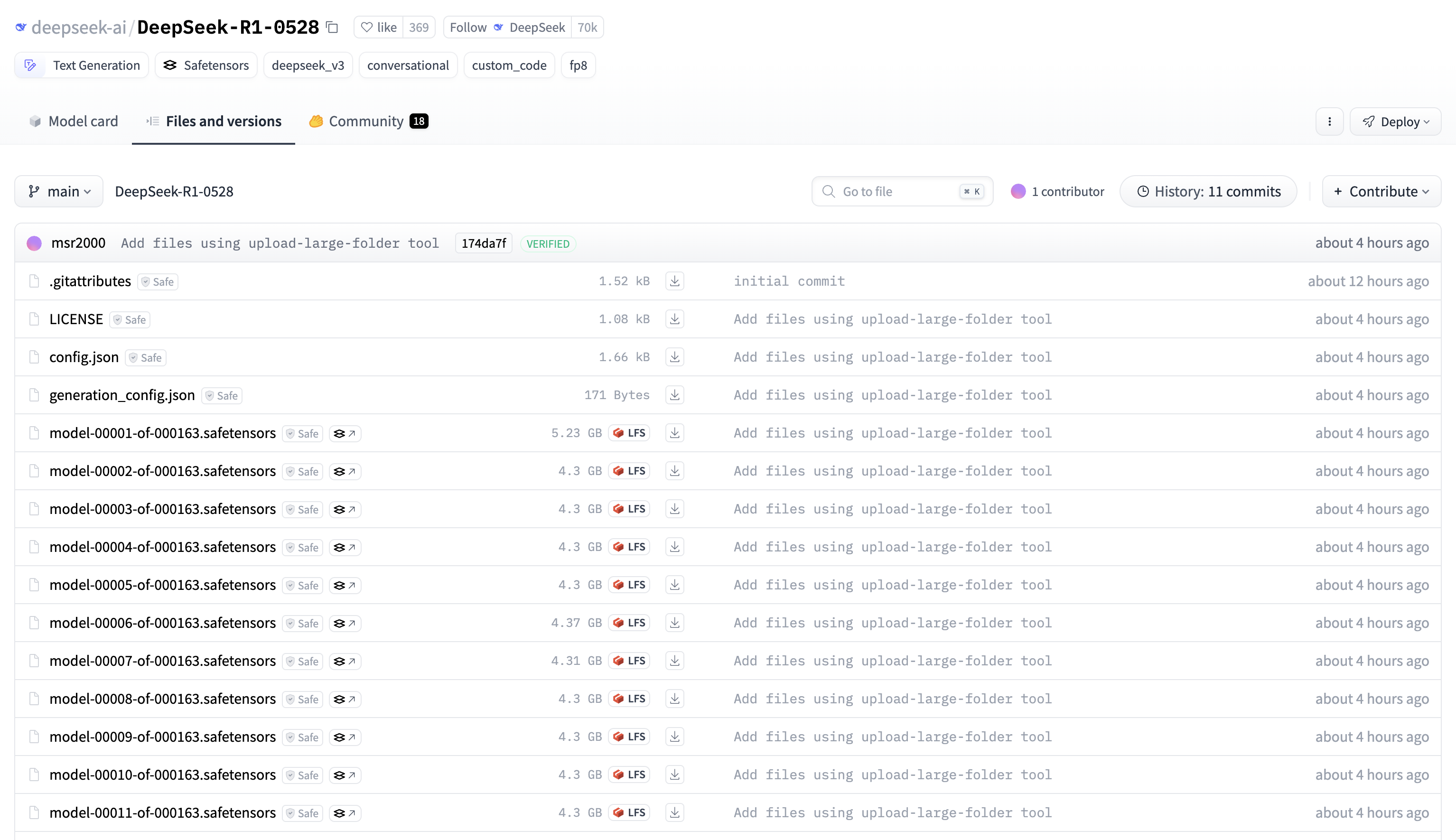Open the three-dot more options menu

pyautogui.click(x=1329, y=122)
